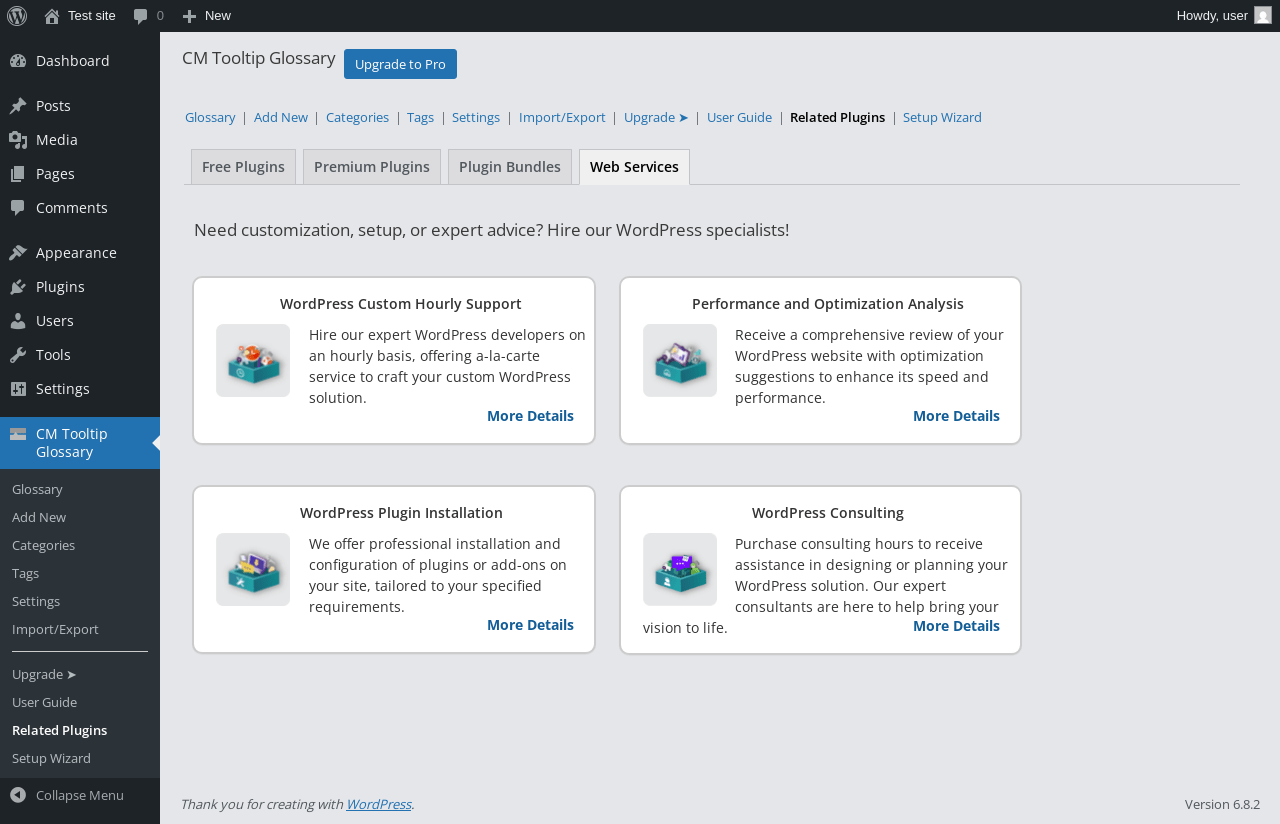The width and height of the screenshot is (1280, 824).
Task: Open the Tools wrench icon
Action: pos(18,355)
